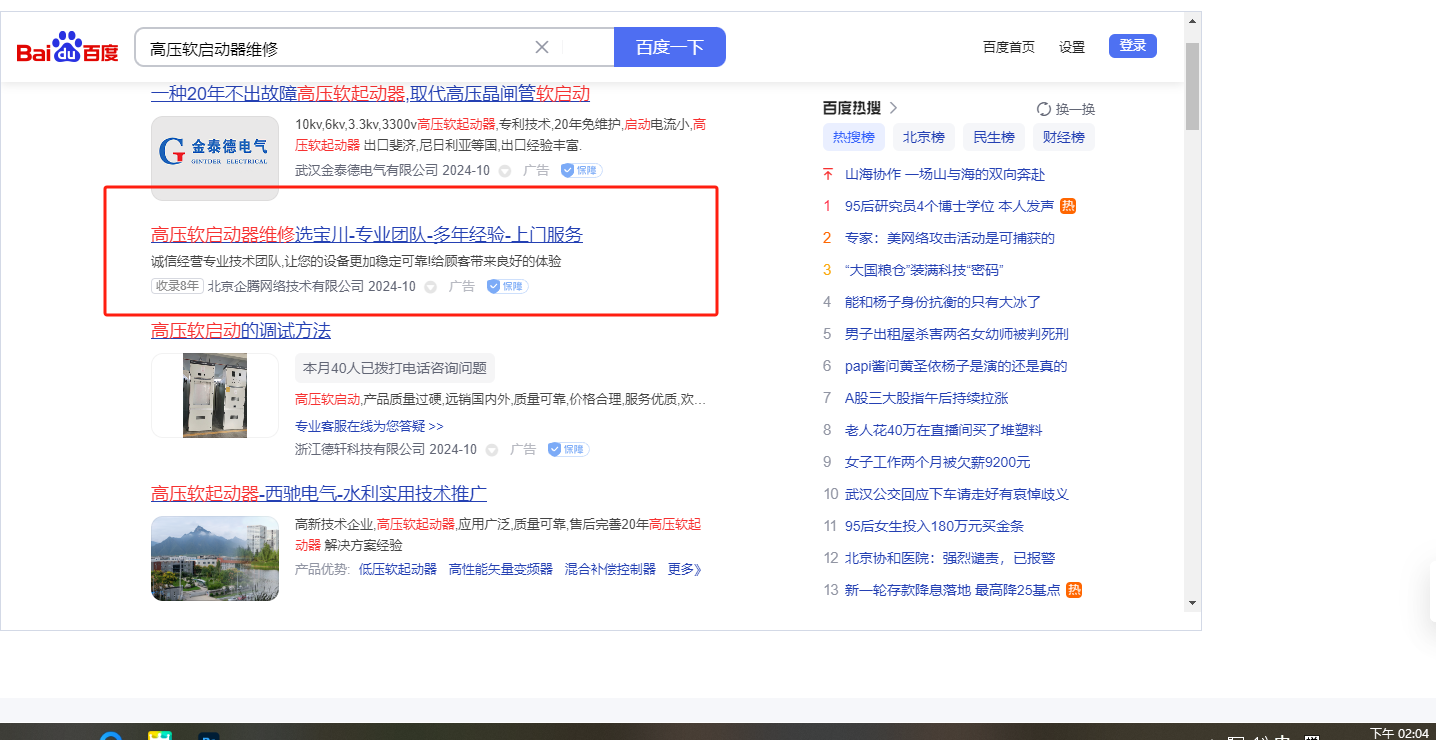The width and height of the screenshot is (1436, 740).
Task: Click 保障 shield badge under 北京企腾网络 result
Action: coord(507,286)
